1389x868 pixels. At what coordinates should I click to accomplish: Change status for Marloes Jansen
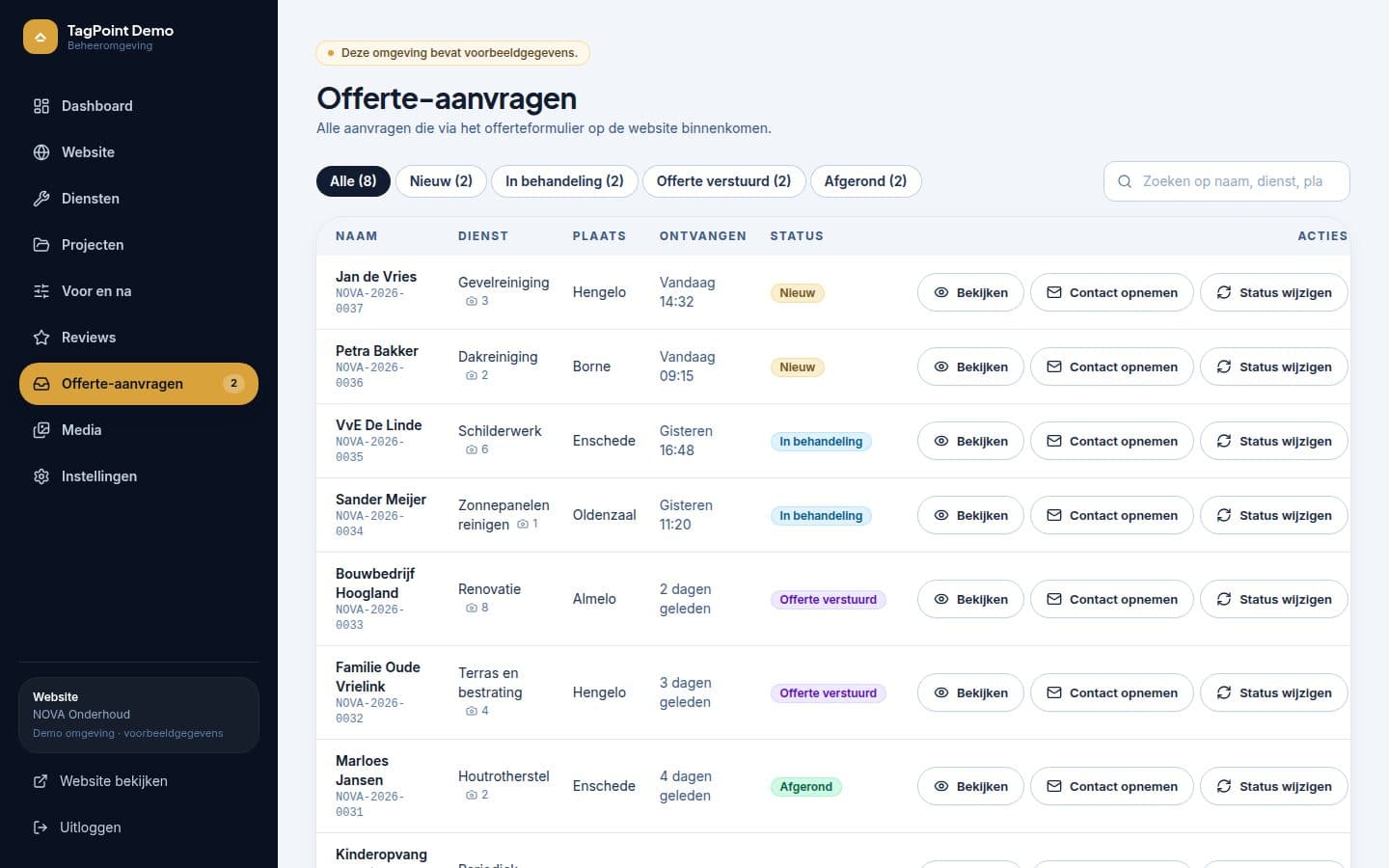[x=1273, y=786]
